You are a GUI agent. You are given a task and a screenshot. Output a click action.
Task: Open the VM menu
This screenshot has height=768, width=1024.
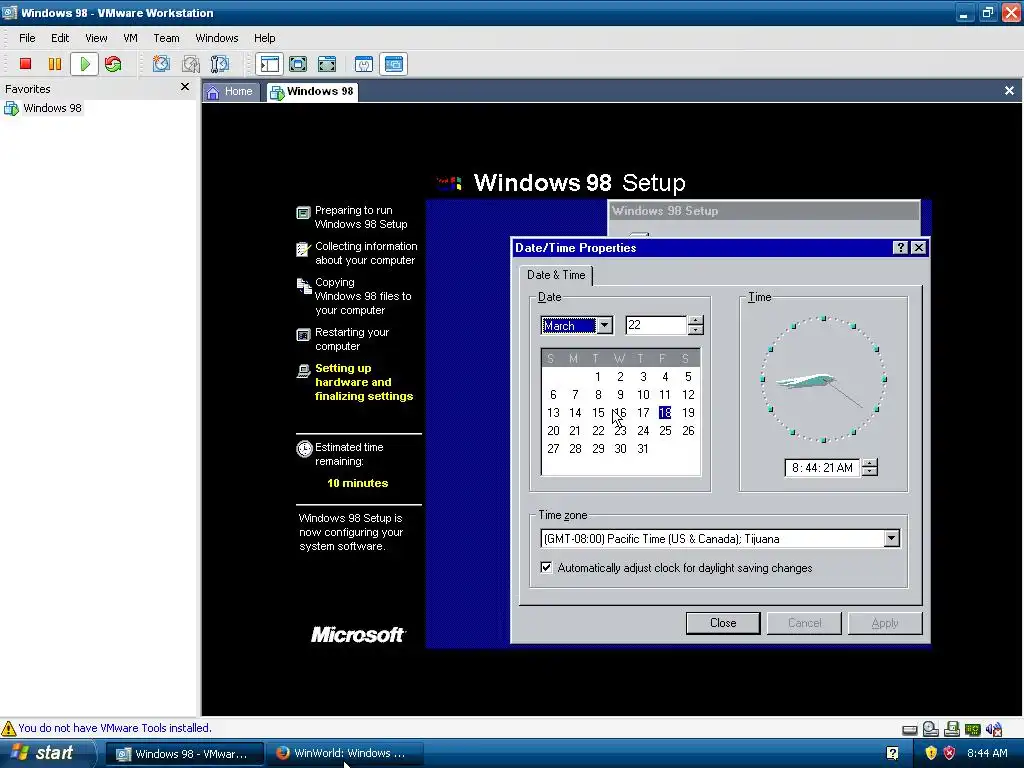pyautogui.click(x=131, y=38)
